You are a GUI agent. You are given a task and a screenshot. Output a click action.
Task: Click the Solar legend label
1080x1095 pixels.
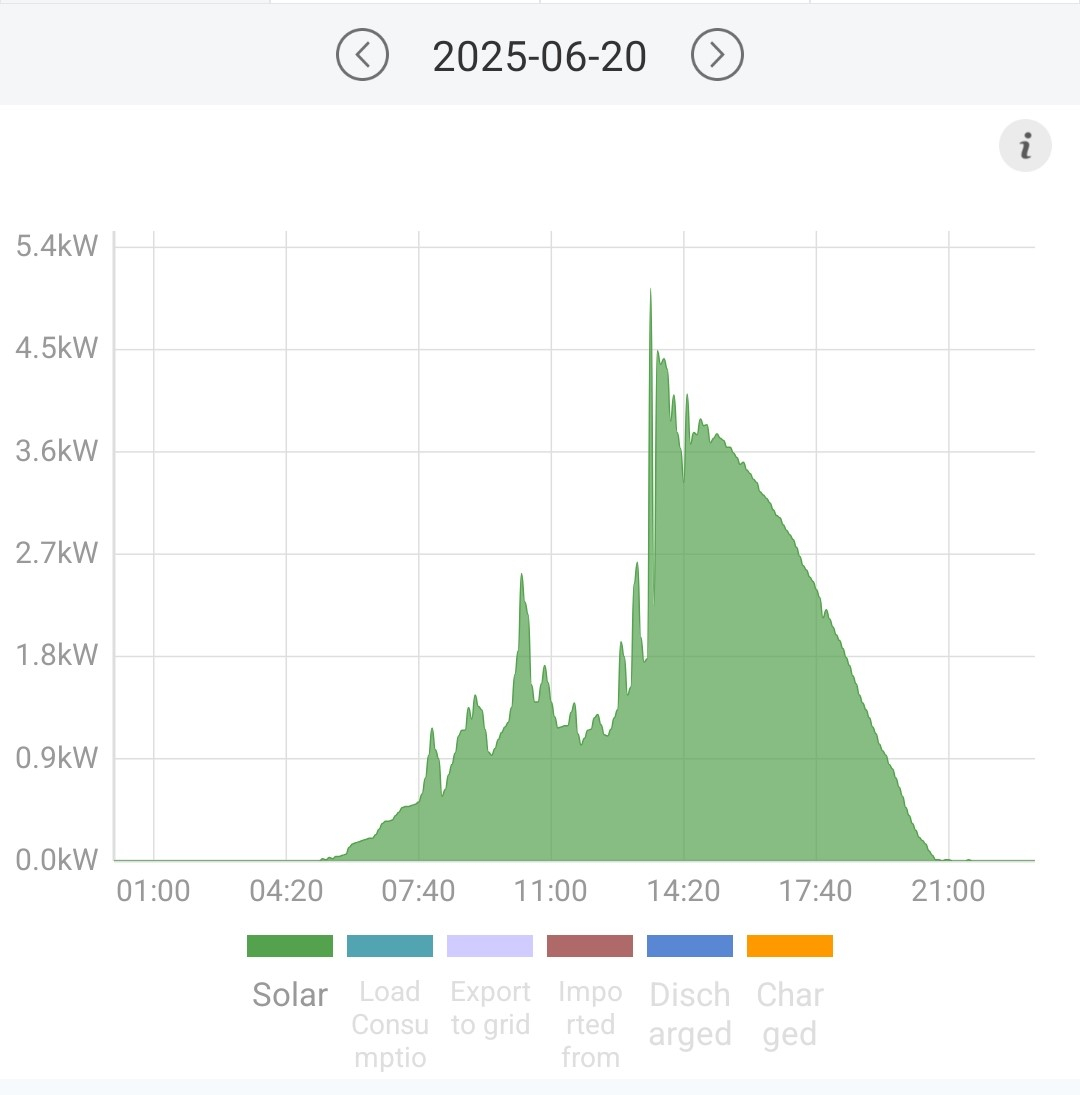pos(290,994)
